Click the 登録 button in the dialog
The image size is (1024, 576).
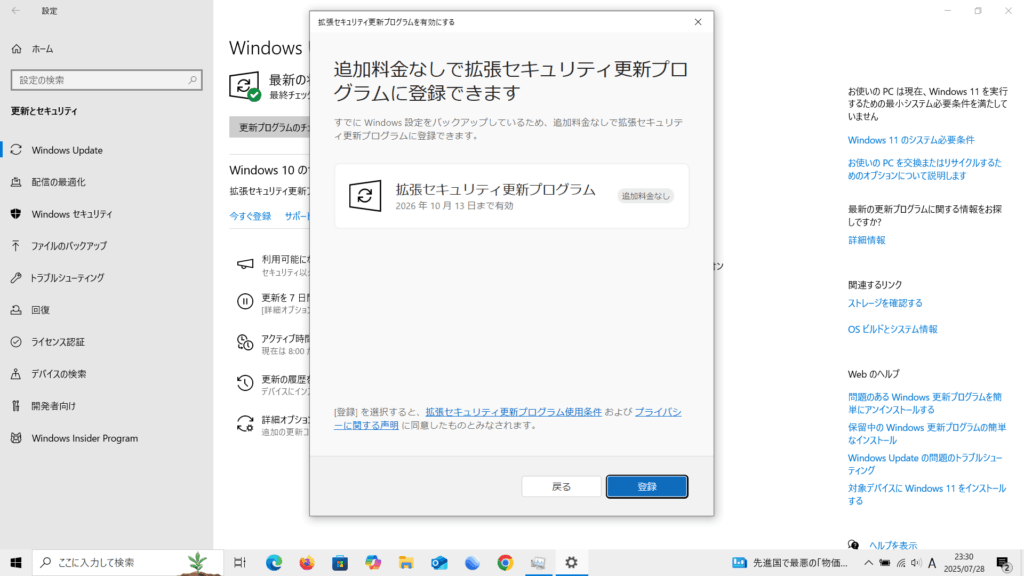[647, 487]
